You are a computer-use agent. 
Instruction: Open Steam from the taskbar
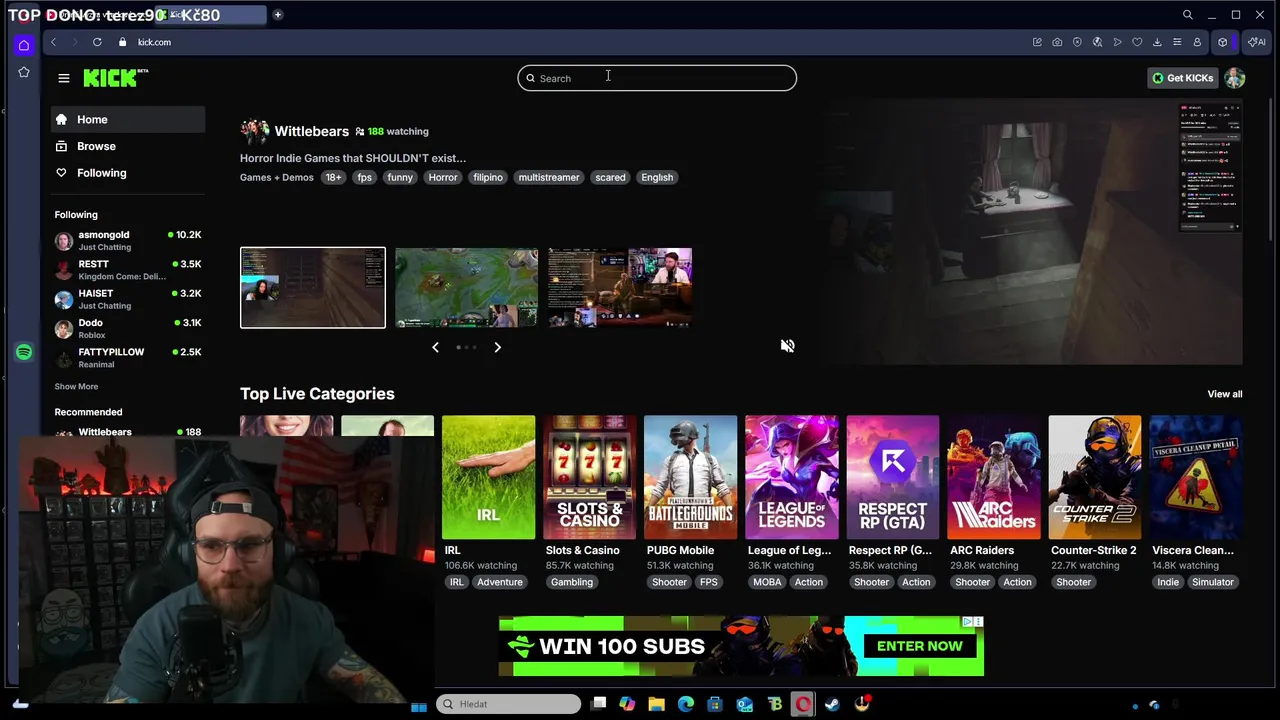[x=832, y=704]
